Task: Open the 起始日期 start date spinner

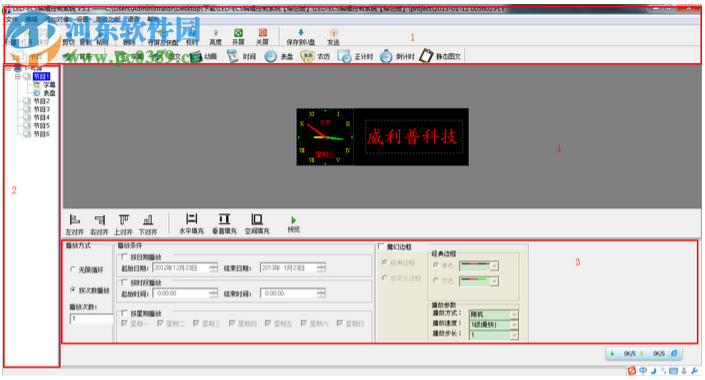Action: point(213,268)
